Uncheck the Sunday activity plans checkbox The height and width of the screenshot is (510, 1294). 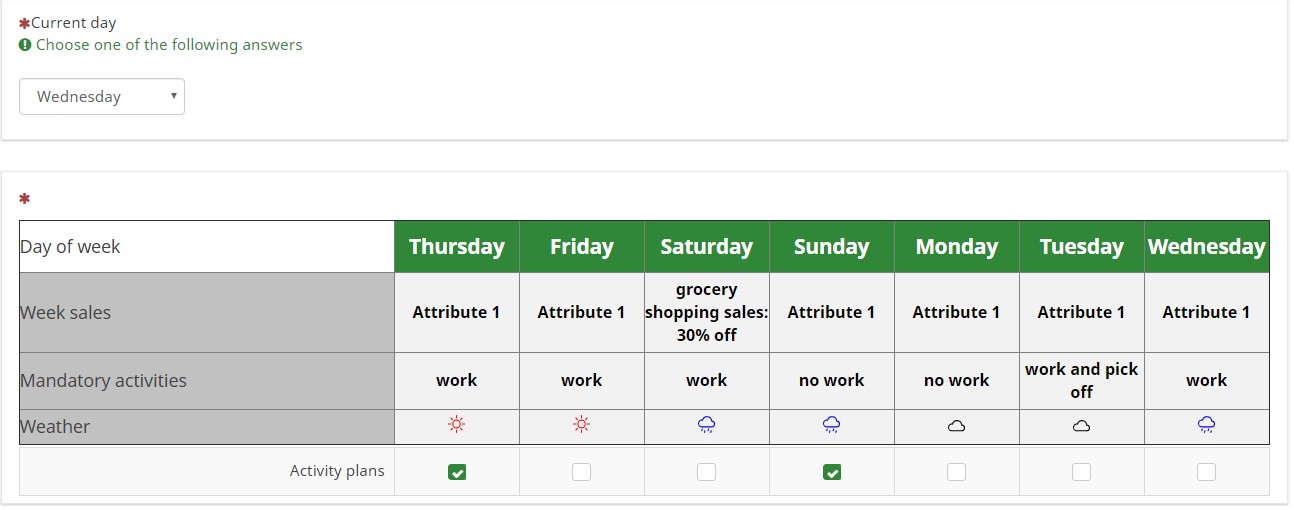(x=832, y=472)
